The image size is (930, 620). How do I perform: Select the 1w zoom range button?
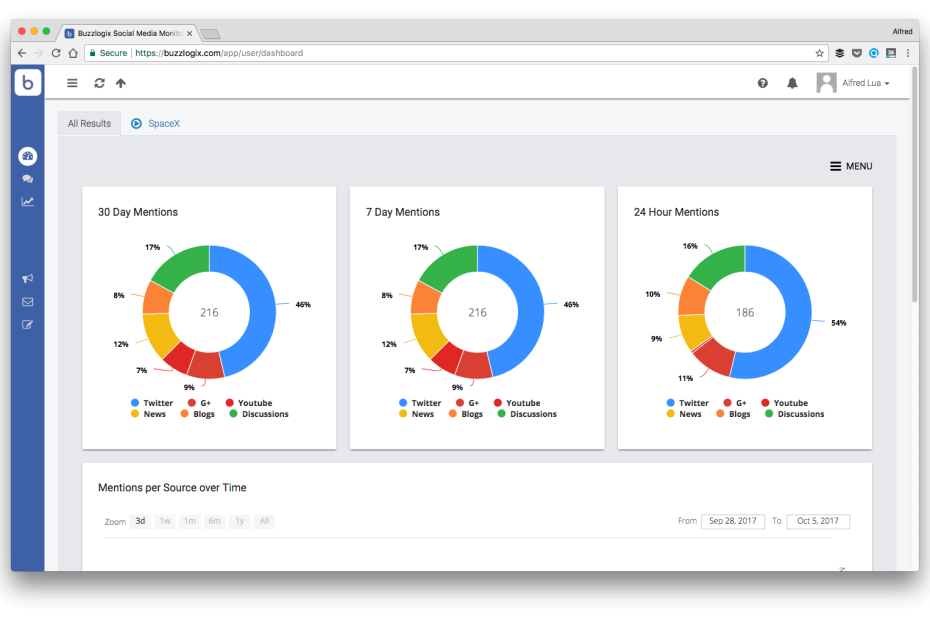tap(165, 521)
